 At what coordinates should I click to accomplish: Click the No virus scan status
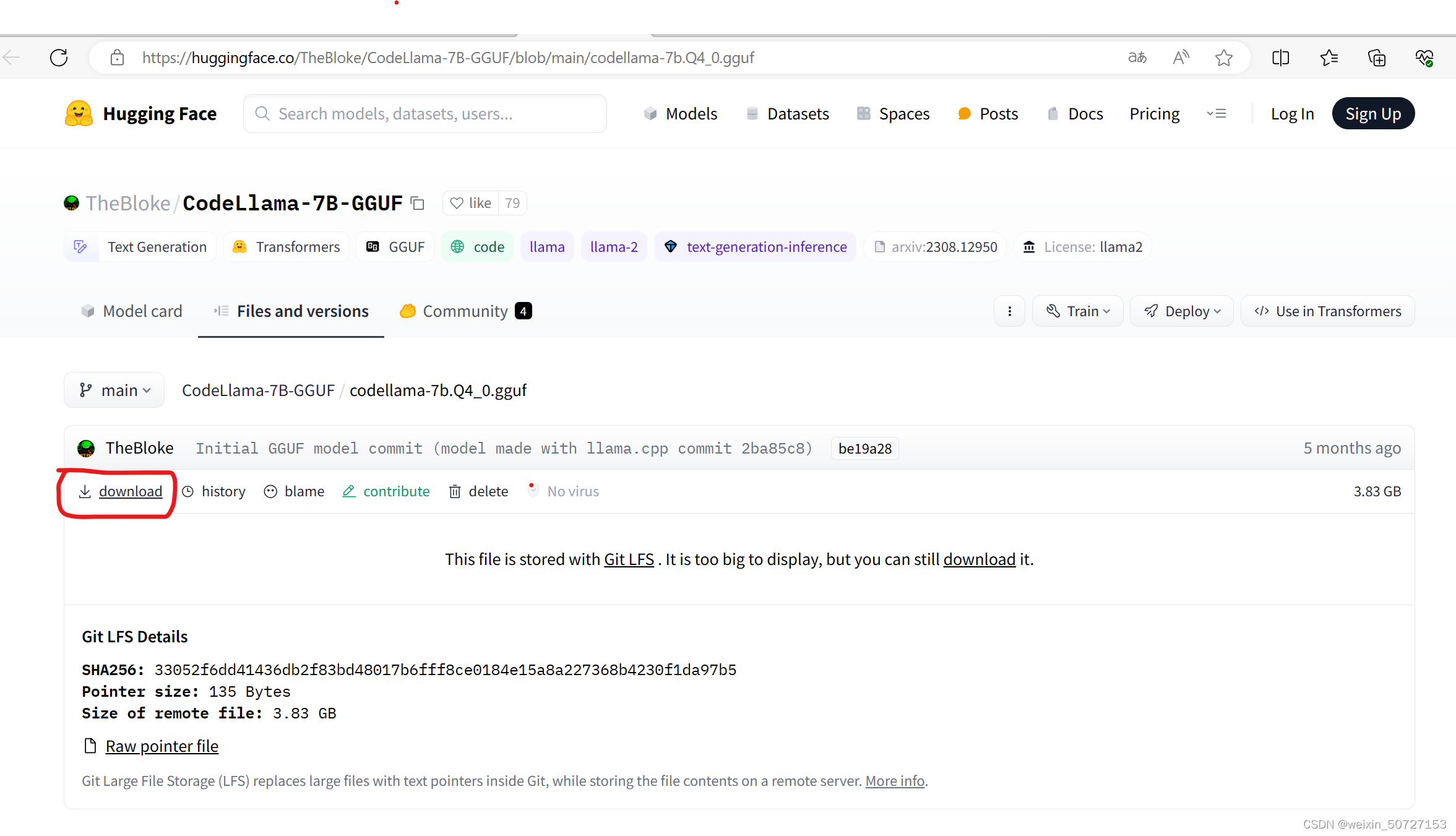click(562, 491)
